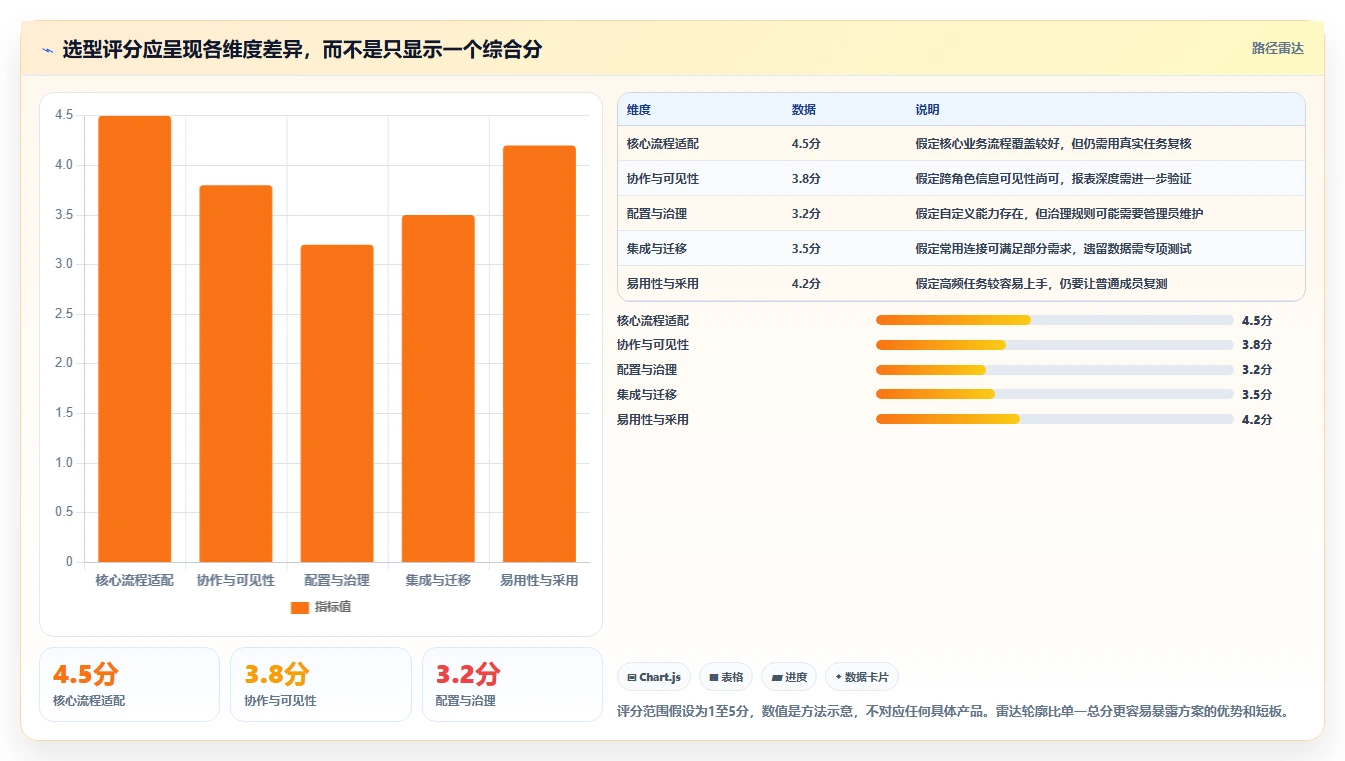Click the 指标值 legend label
This screenshot has width=1345, height=761.
click(x=332, y=607)
